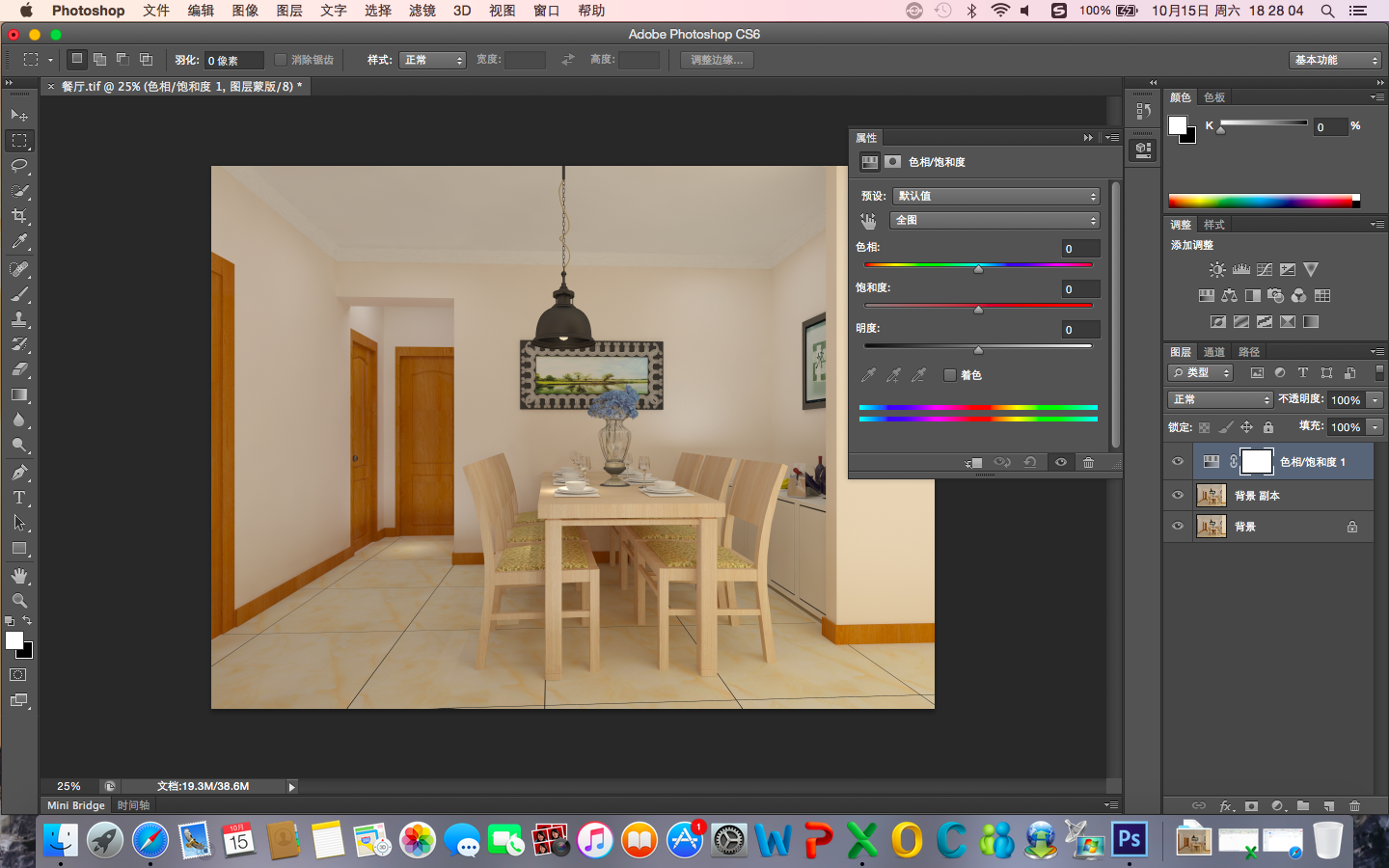Open the 类型 layer filter dropdown
The width and height of the screenshot is (1389, 868).
pyautogui.click(x=1201, y=372)
